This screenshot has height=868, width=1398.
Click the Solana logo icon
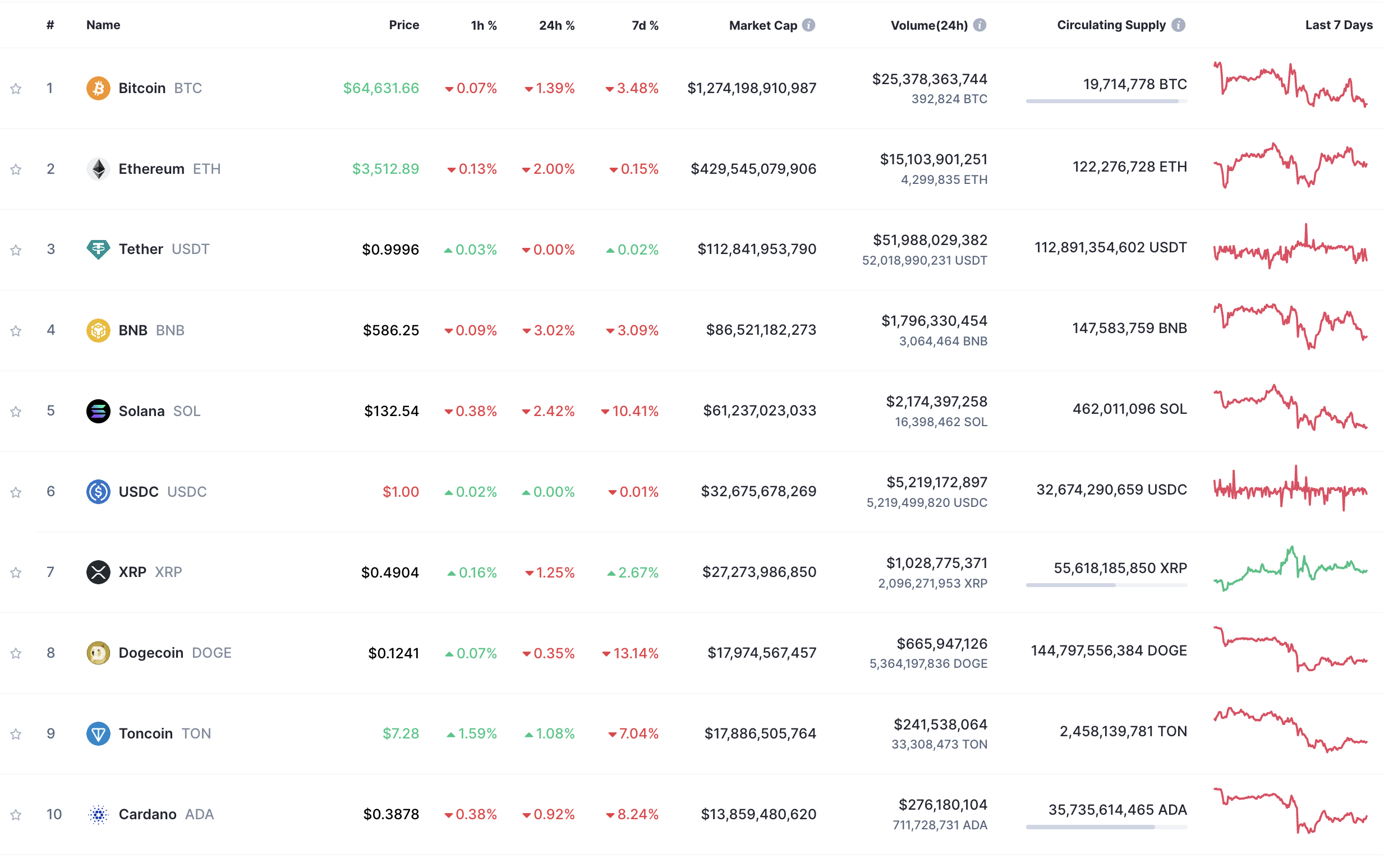coord(98,412)
